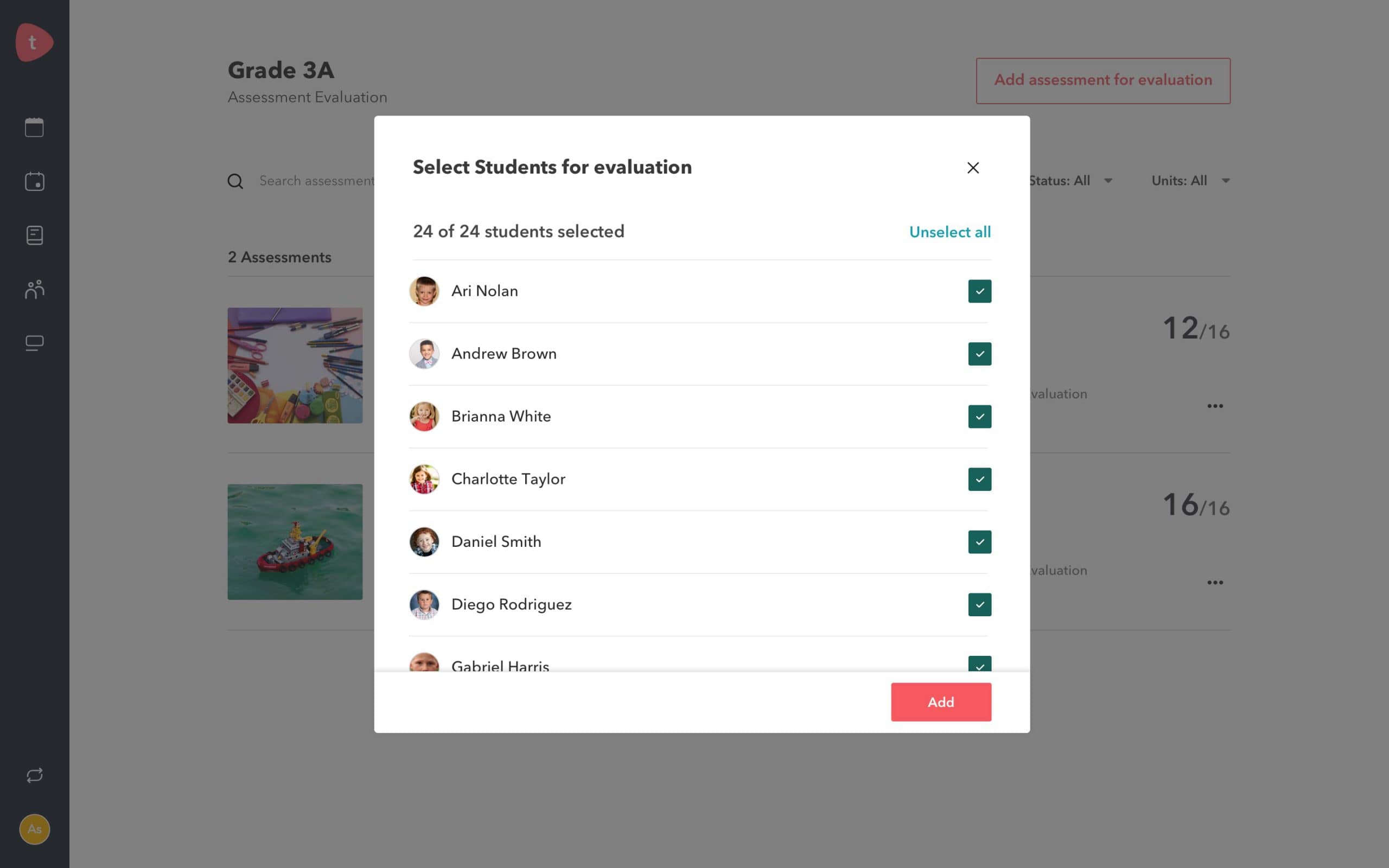Open the three-dot menu for first assessment

click(x=1214, y=406)
